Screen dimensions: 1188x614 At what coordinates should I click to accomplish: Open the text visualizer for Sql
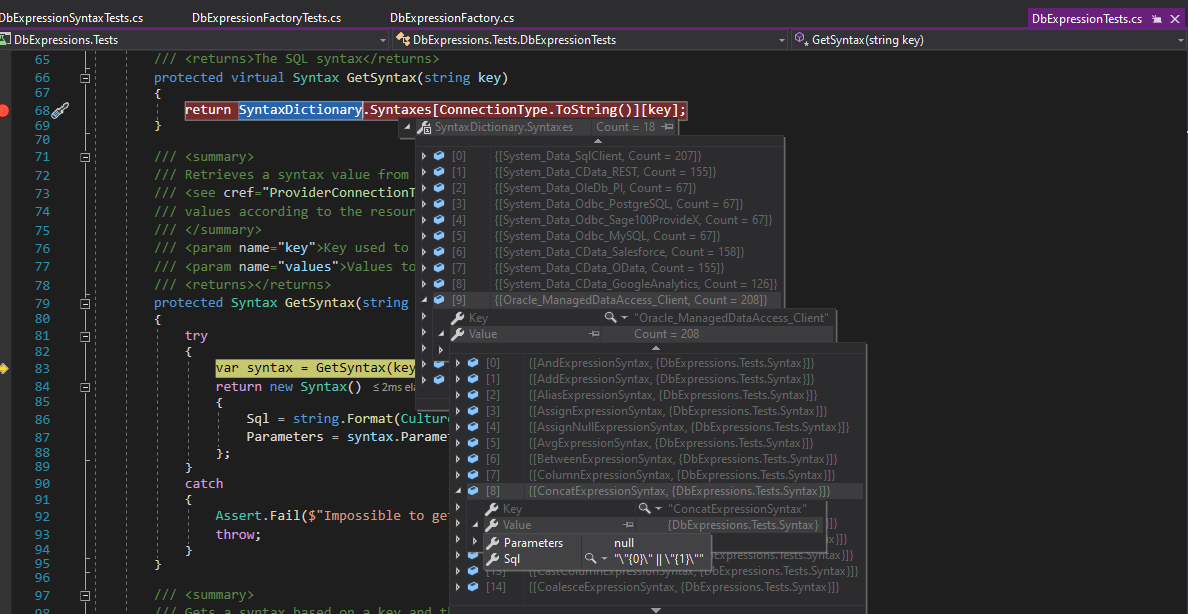coord(591,559)
